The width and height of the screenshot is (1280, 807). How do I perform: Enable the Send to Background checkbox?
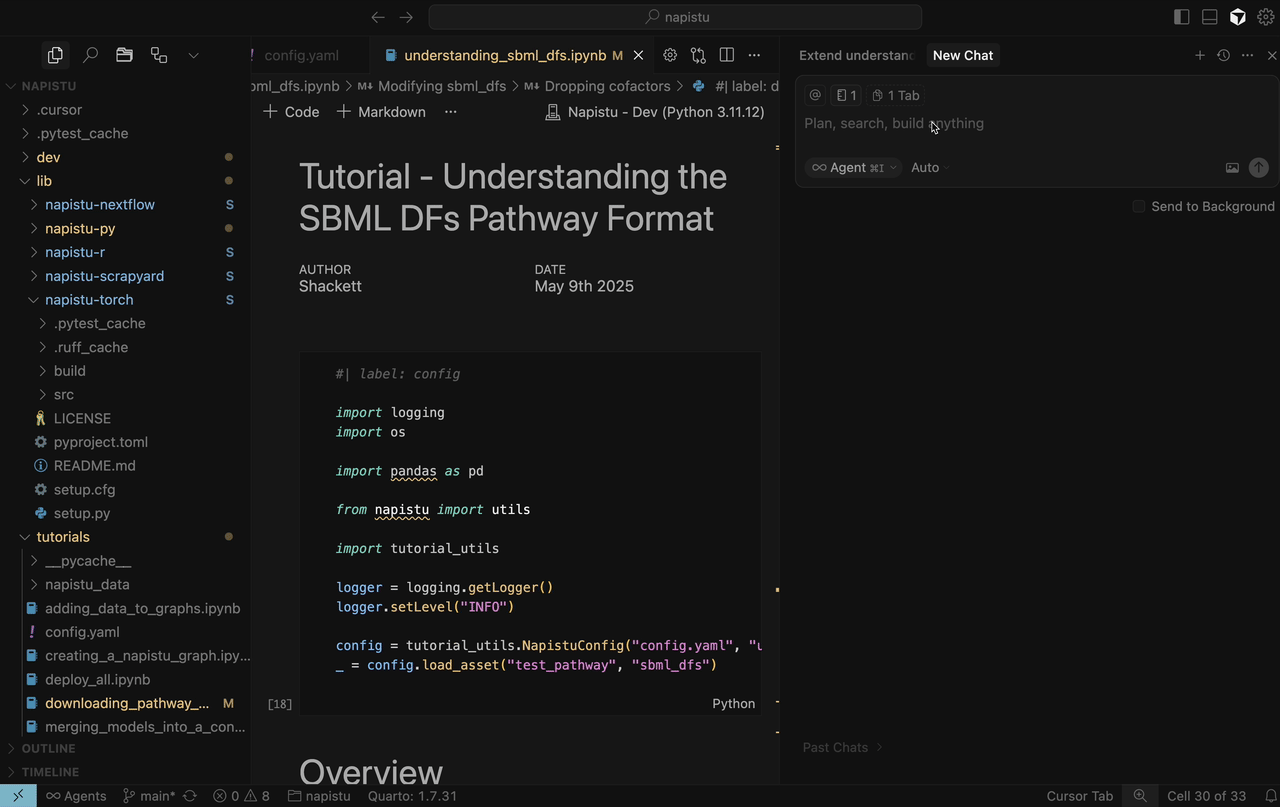(x=1139, y=206)
